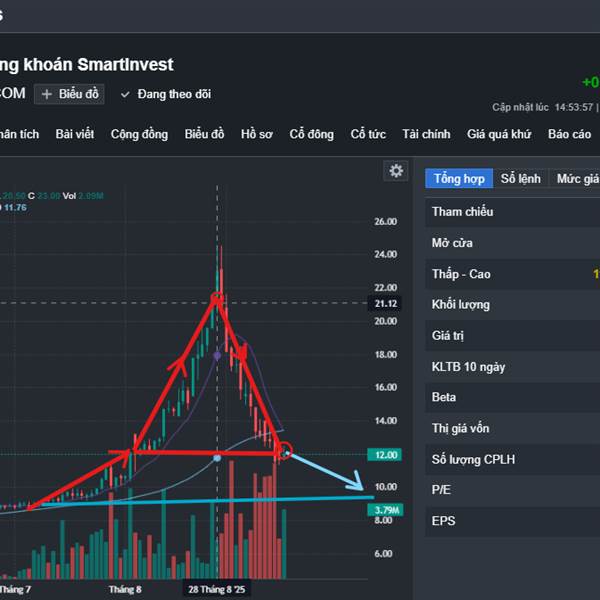Viewport: 600px width, 600px height.
Task: Click the 28 Tháng 8 '25 date label
Action: pyautogui.click(x=217, y=590)
